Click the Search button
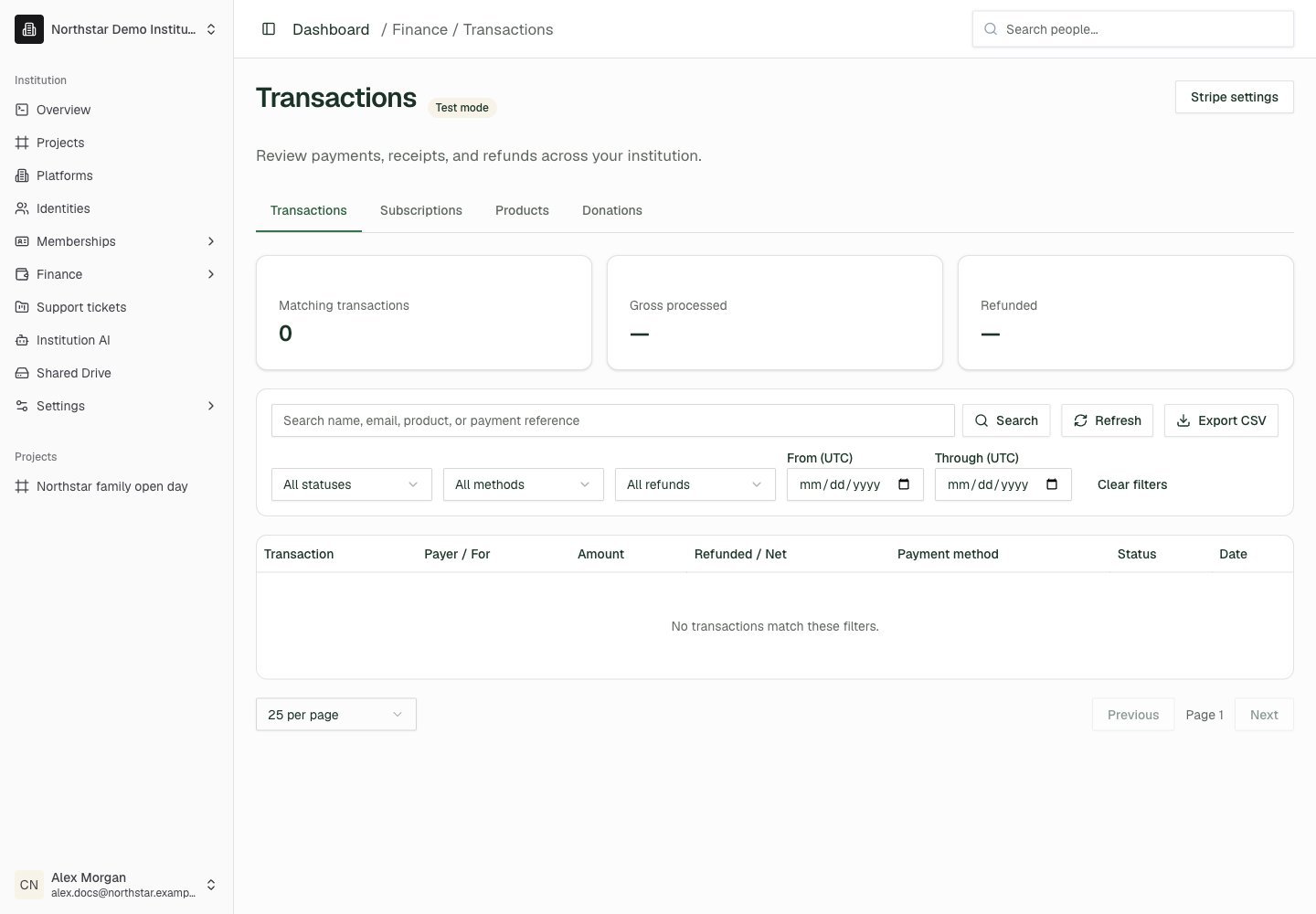 click(1006, 420)
